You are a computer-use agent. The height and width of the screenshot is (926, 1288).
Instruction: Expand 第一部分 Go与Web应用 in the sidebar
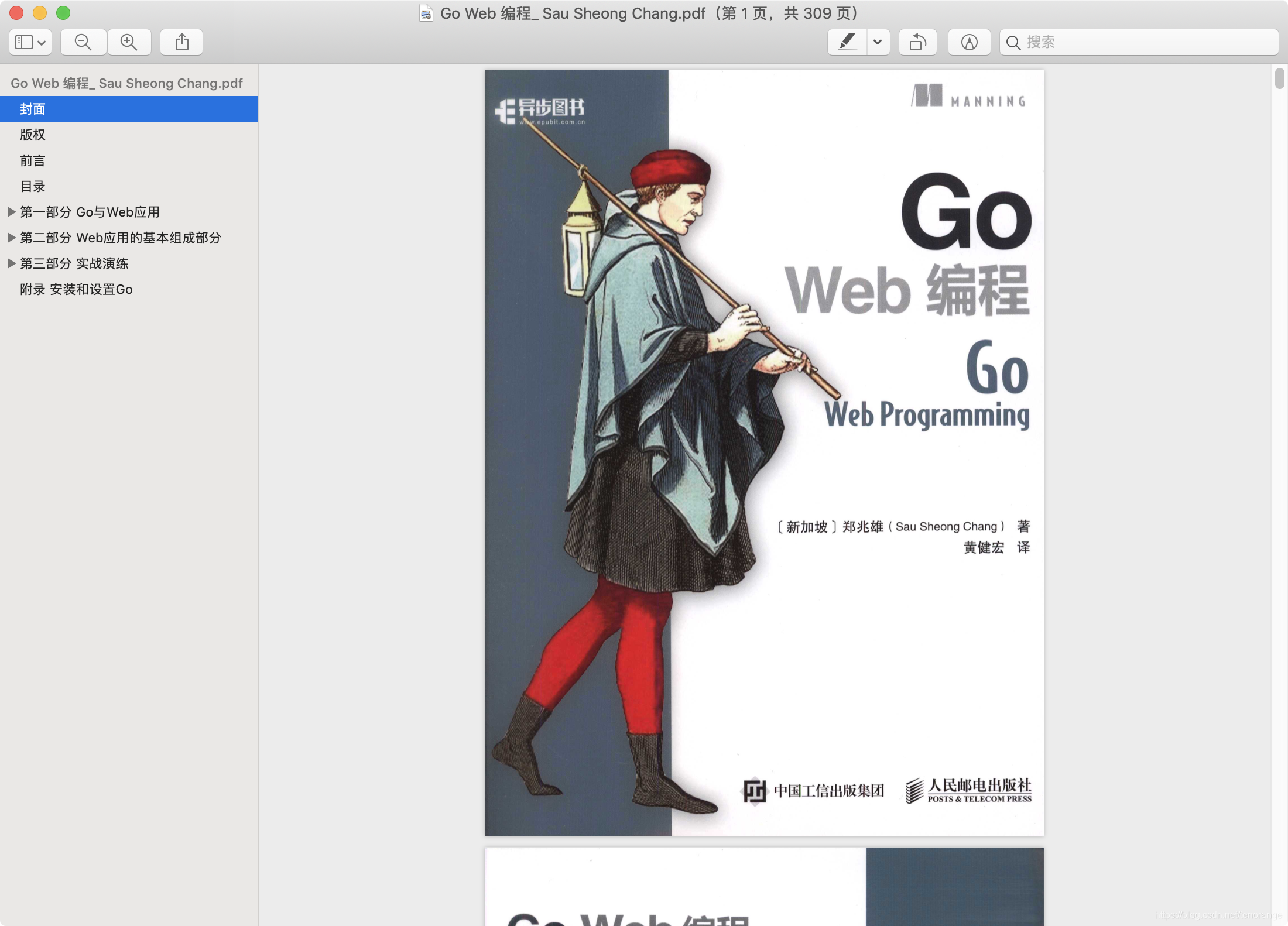pyautogui.click(x=12, y=212)
